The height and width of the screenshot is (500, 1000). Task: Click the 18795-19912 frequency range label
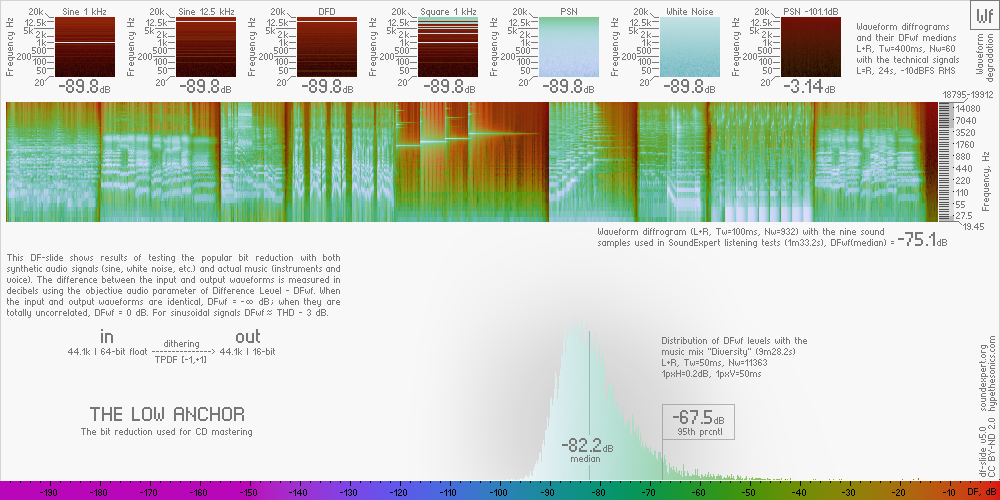pos(968,95)
